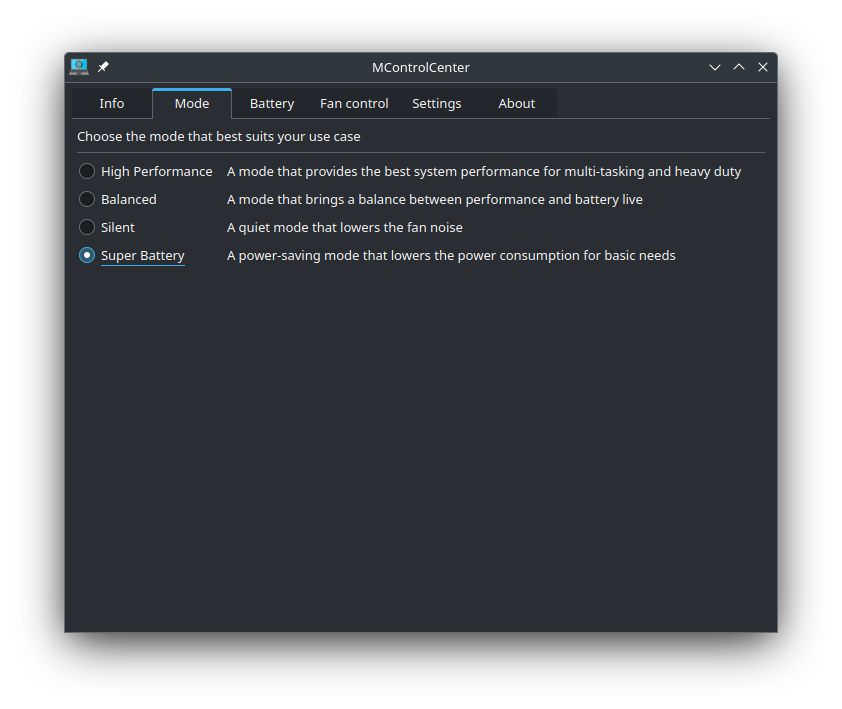Select the Balanced mode radio button
Screen dimensions: 842x709
click(x=87, y=199)
